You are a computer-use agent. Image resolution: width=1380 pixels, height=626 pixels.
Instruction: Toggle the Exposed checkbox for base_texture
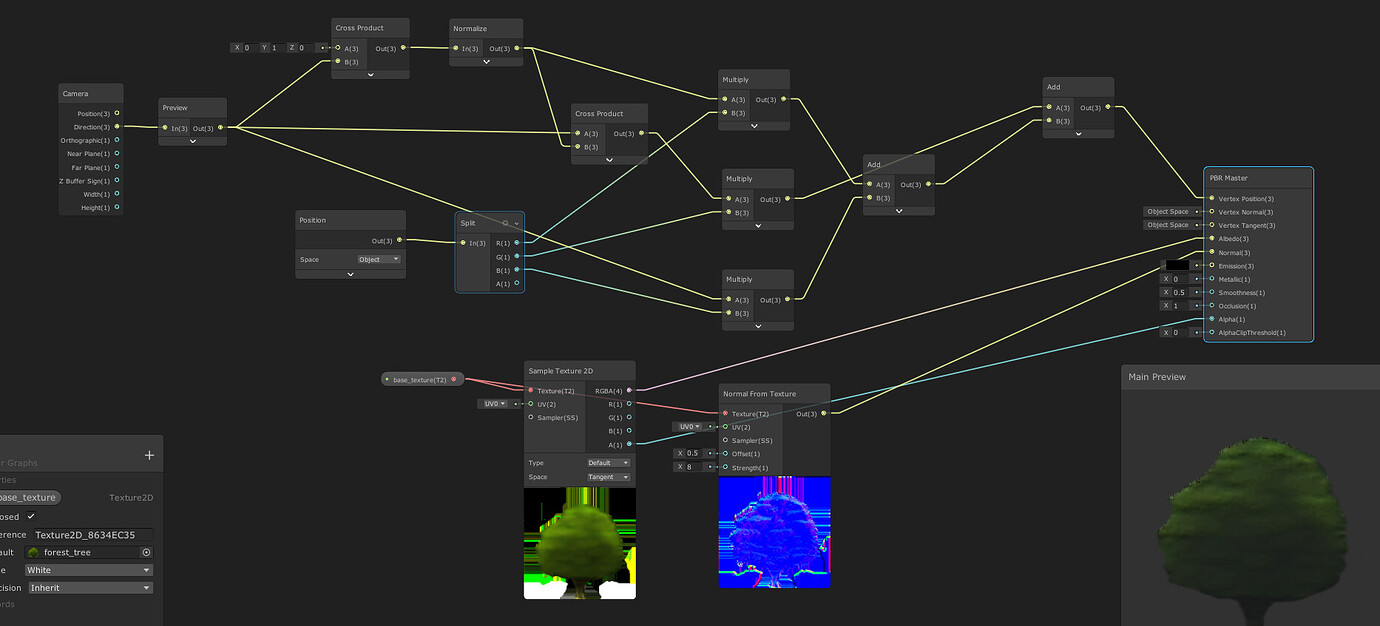(x=29, y=516)
